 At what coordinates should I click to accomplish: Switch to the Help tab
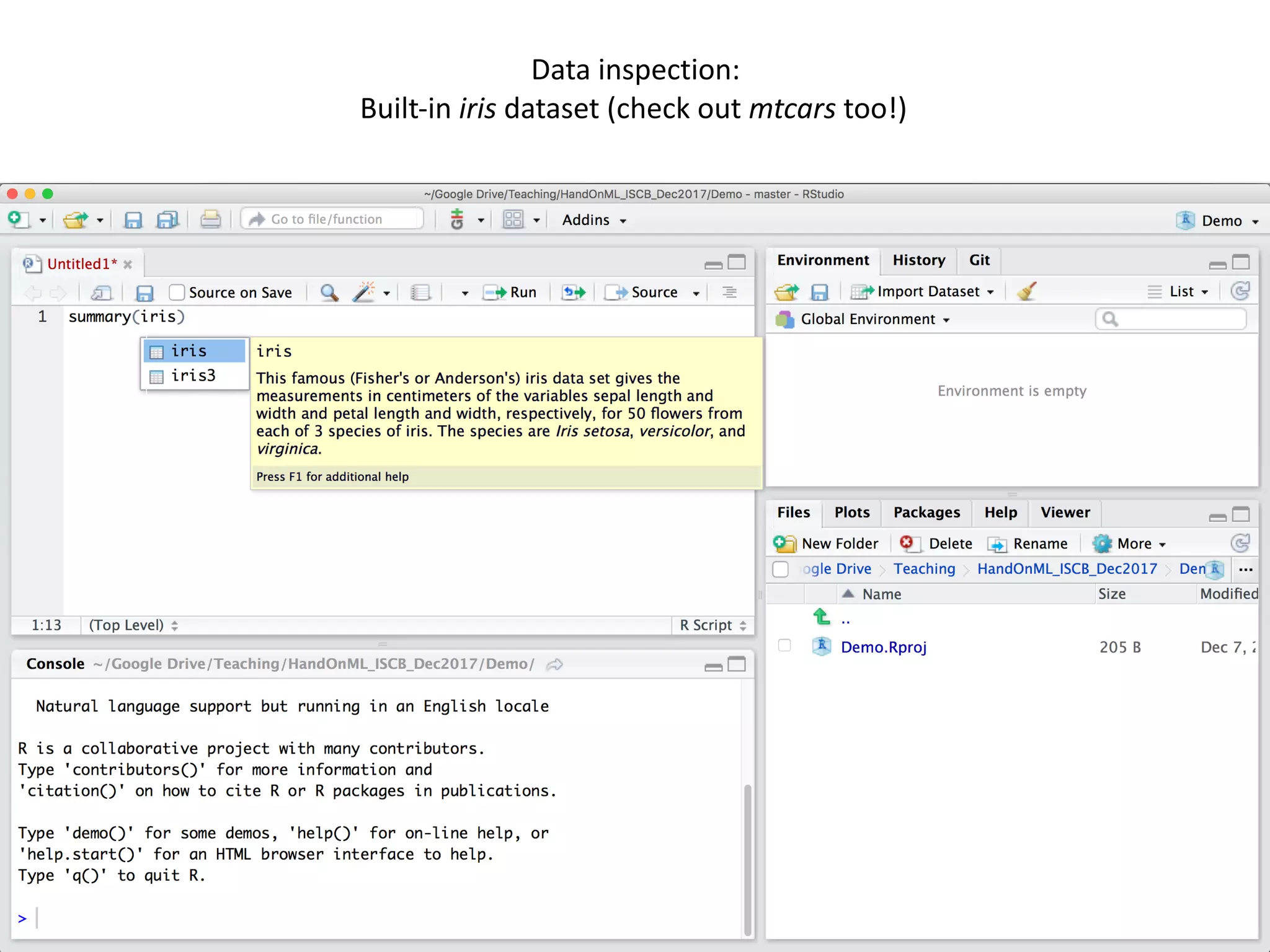tap(1000, 513)
